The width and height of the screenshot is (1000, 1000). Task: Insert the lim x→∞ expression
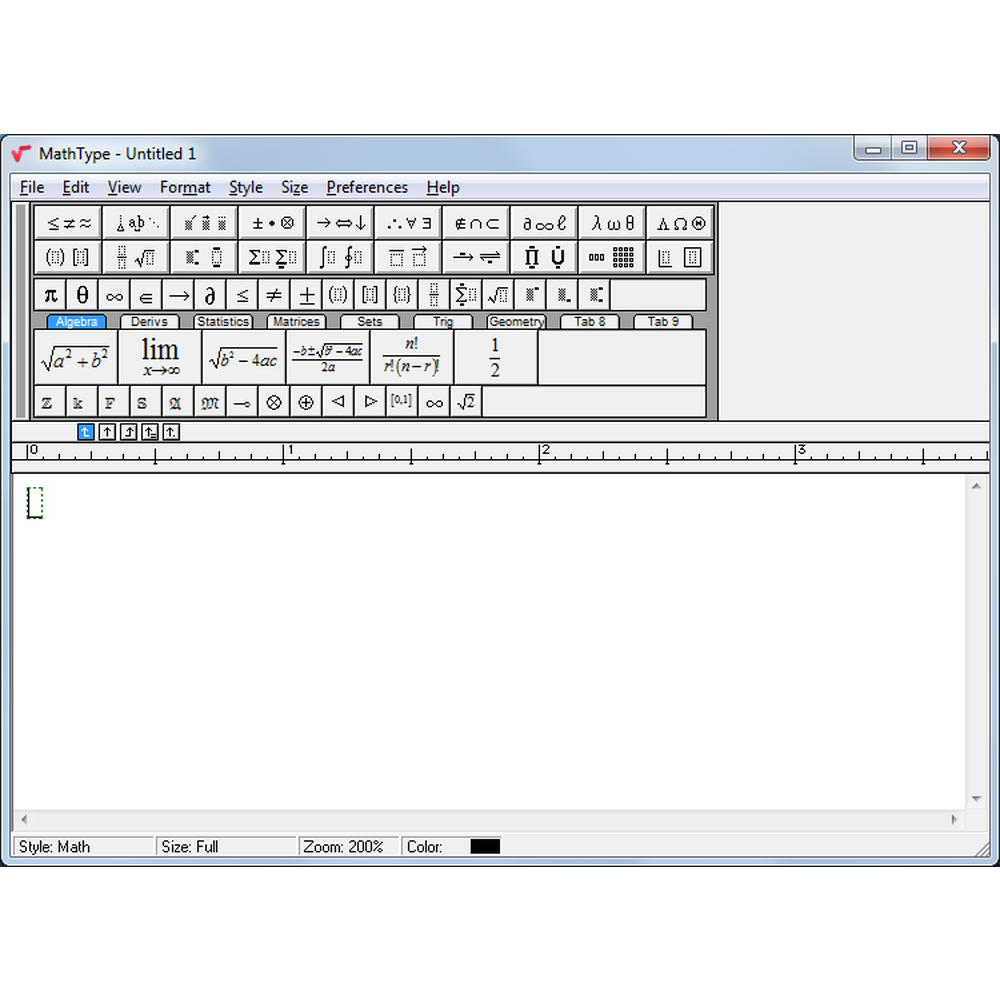tap(160, 357)
